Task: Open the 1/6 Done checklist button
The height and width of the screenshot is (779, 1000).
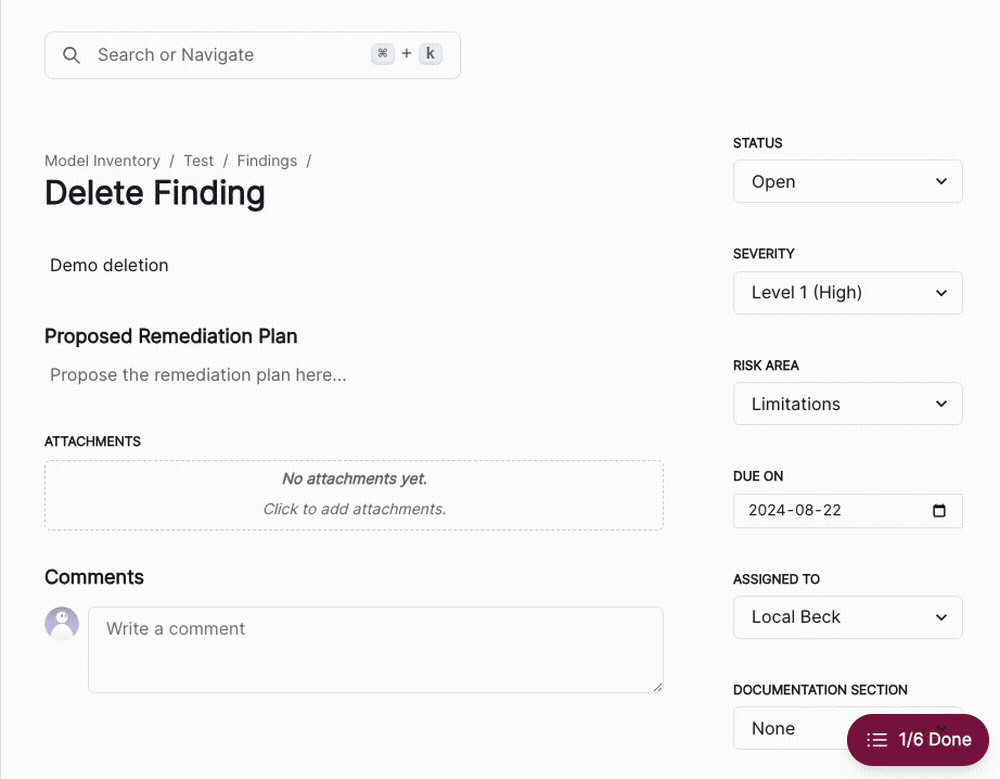Action: pos(917,740)
